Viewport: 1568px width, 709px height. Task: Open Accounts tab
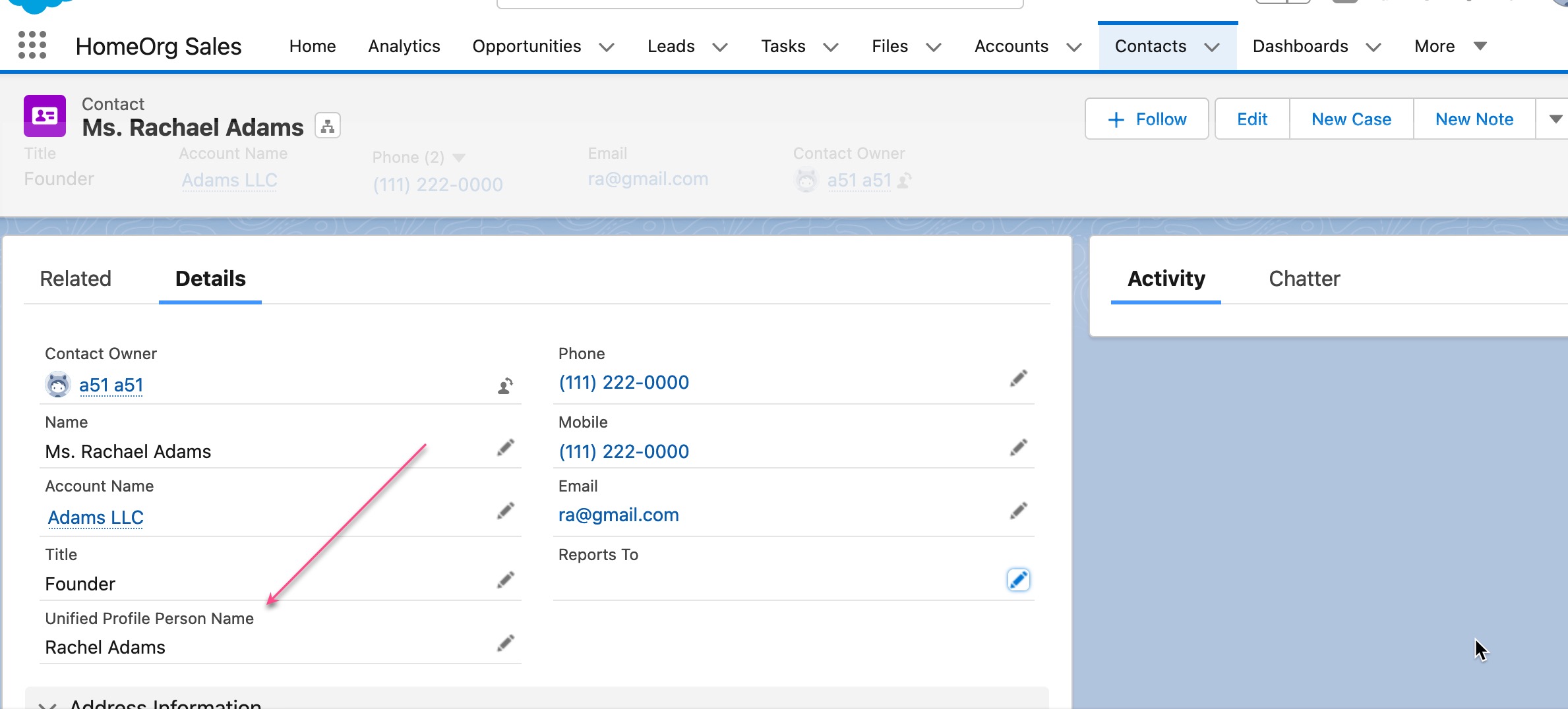tap(1011, 46)
